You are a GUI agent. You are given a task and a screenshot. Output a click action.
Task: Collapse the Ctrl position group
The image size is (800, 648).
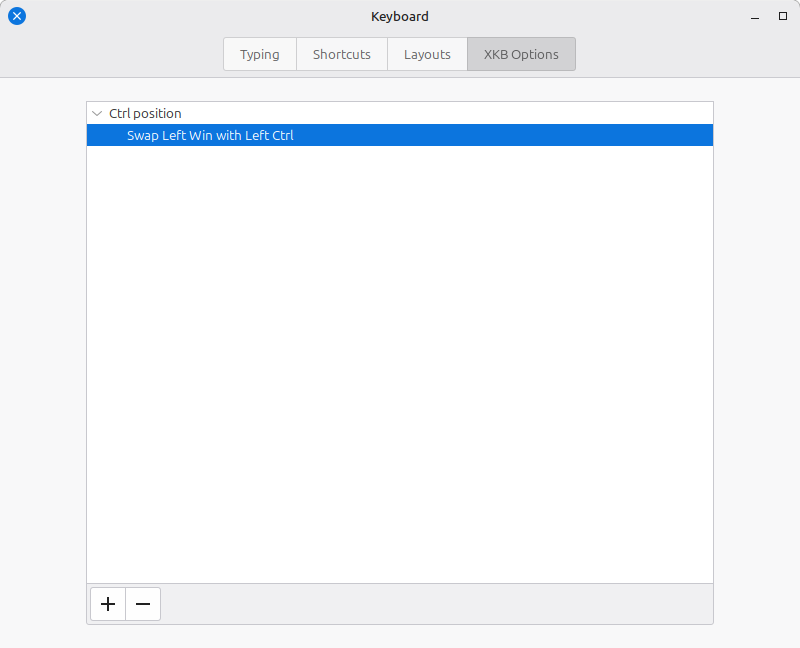coord(97,113)
